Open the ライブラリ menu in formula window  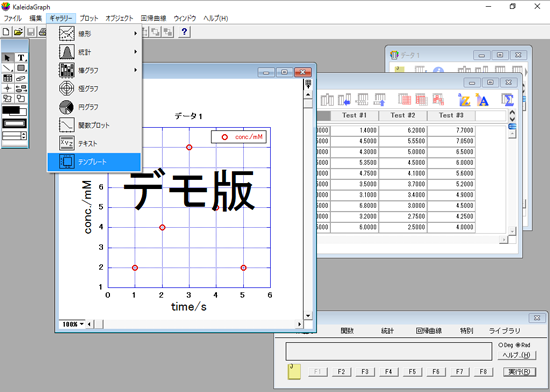504,331
